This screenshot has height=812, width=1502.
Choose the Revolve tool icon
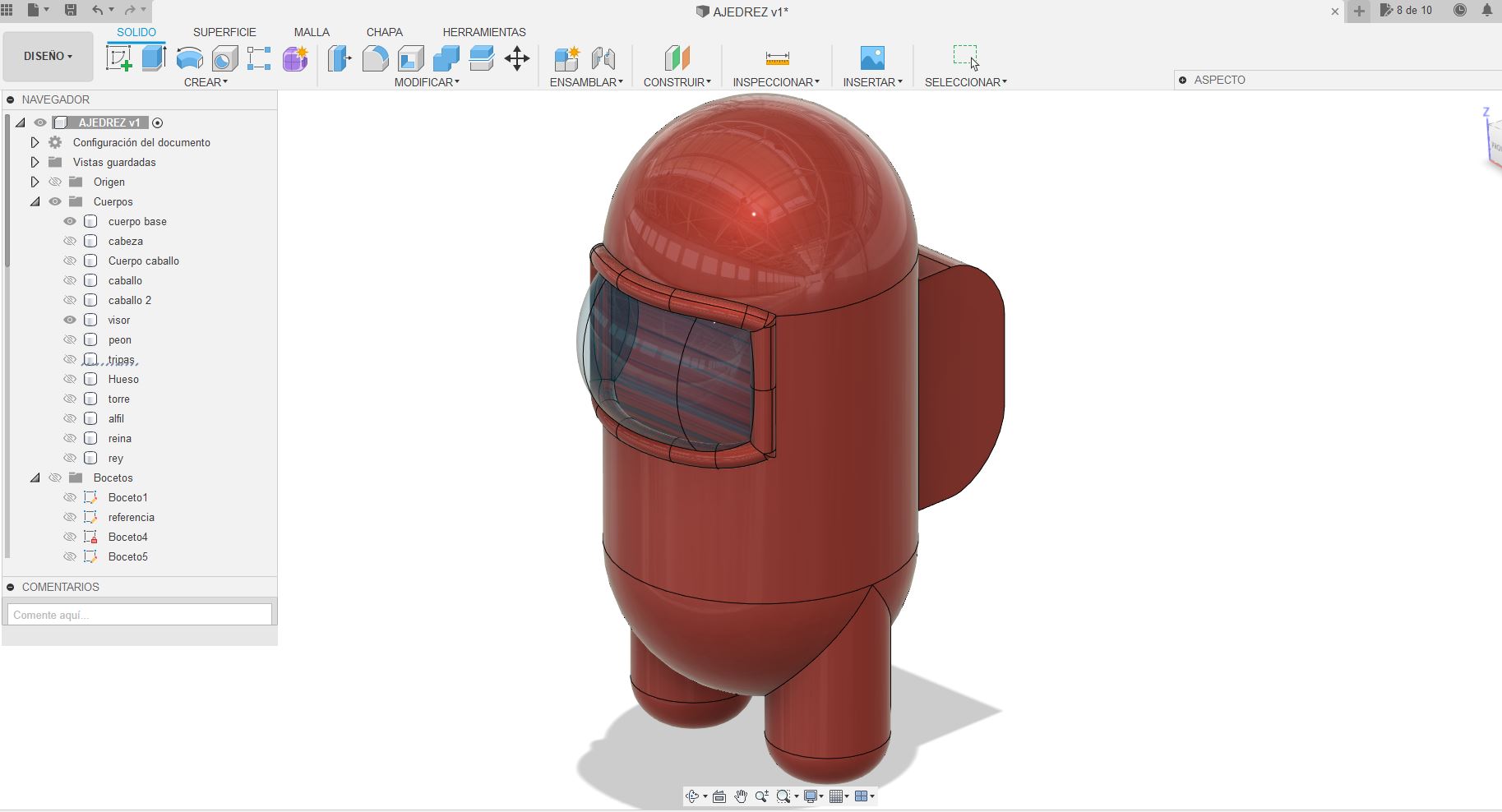(x=190, y=58)
